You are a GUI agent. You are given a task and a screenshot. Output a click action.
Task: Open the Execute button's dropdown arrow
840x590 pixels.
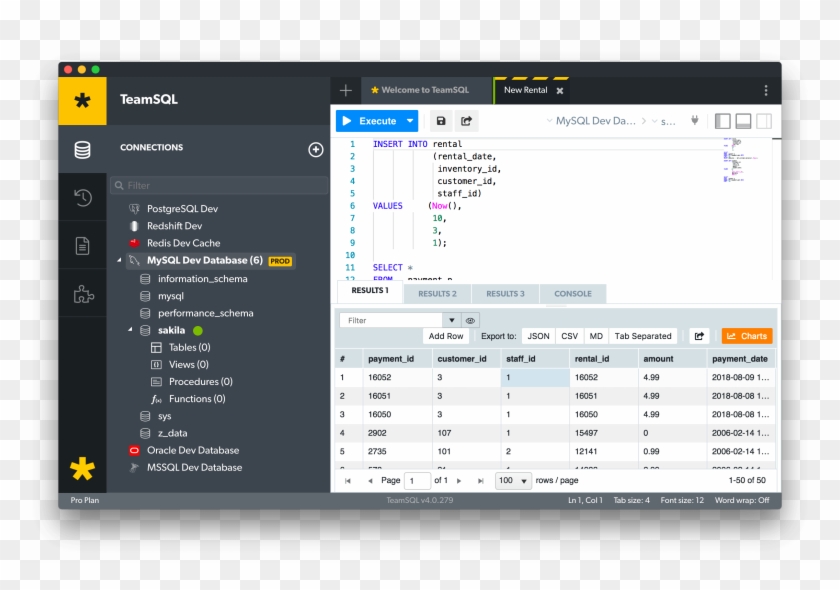(x=408, y=120)
